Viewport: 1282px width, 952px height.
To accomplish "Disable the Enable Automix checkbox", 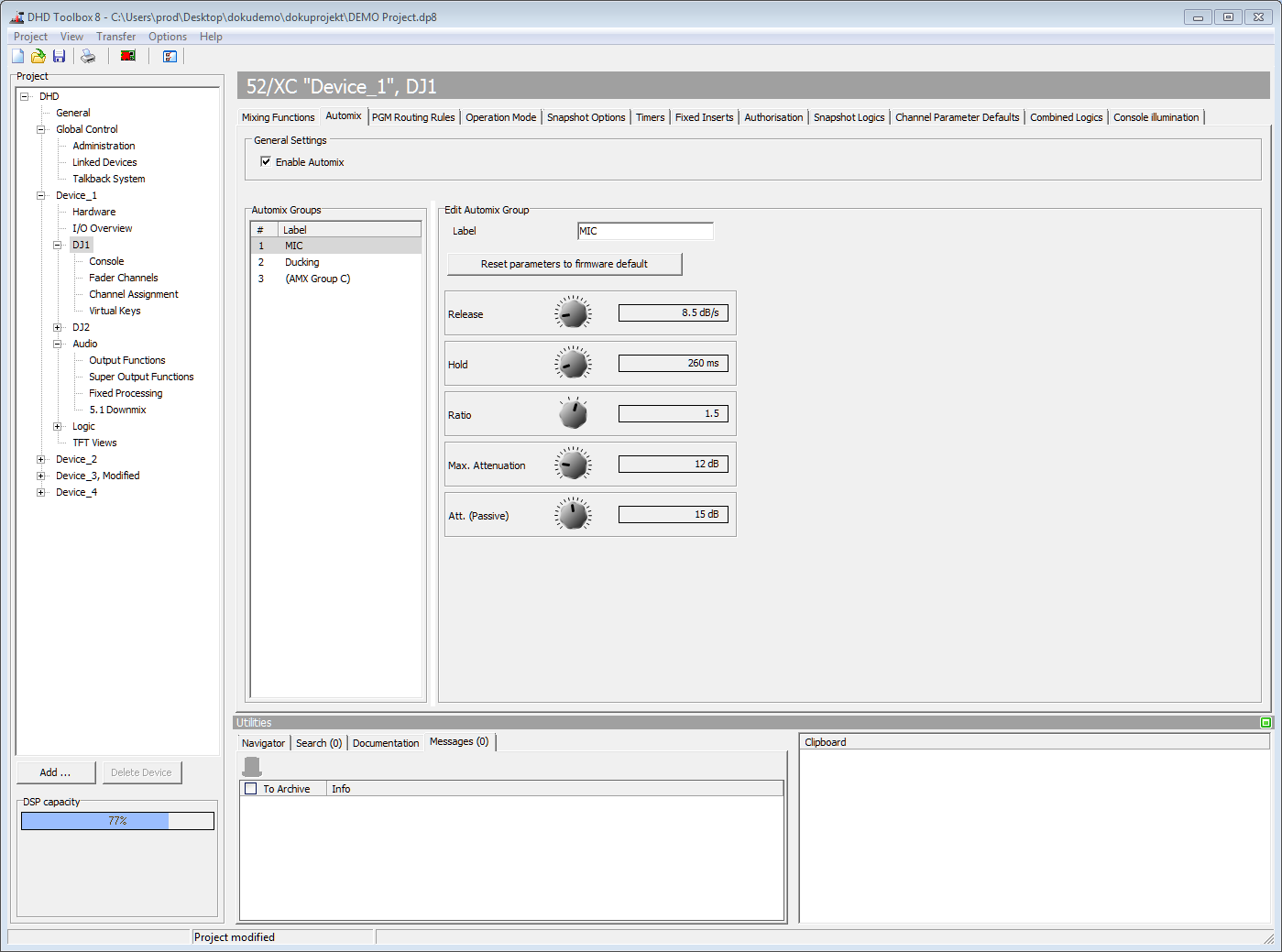I will coord(266,161).
